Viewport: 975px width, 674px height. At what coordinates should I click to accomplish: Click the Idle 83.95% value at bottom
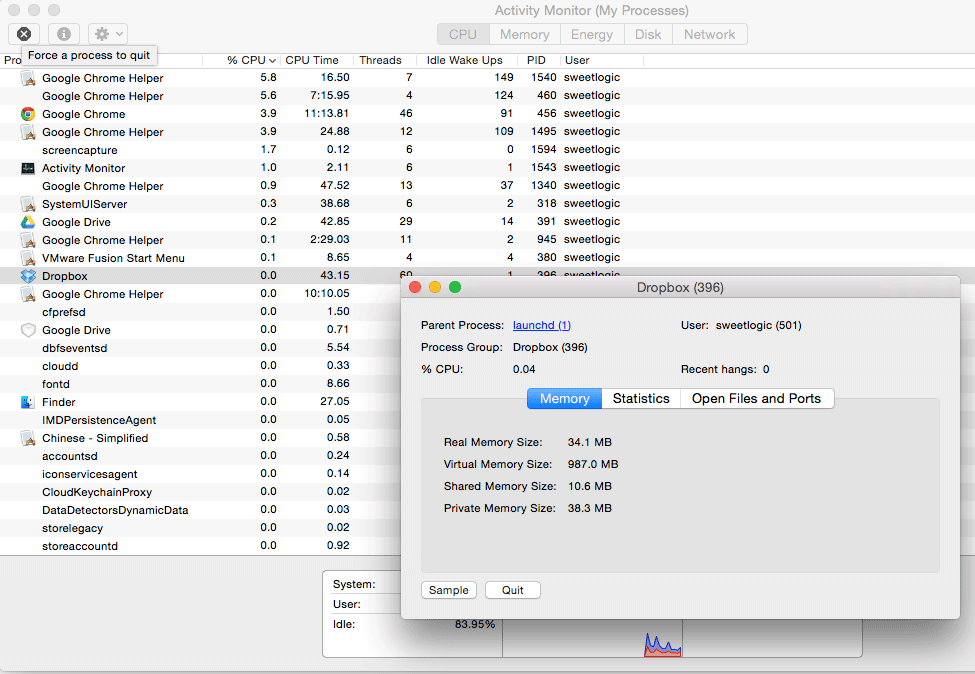[x=474, y=624]
